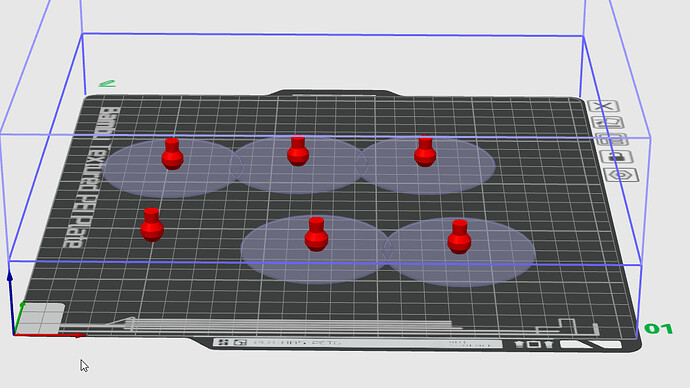Click the green 01 plate number

point(658,329)
